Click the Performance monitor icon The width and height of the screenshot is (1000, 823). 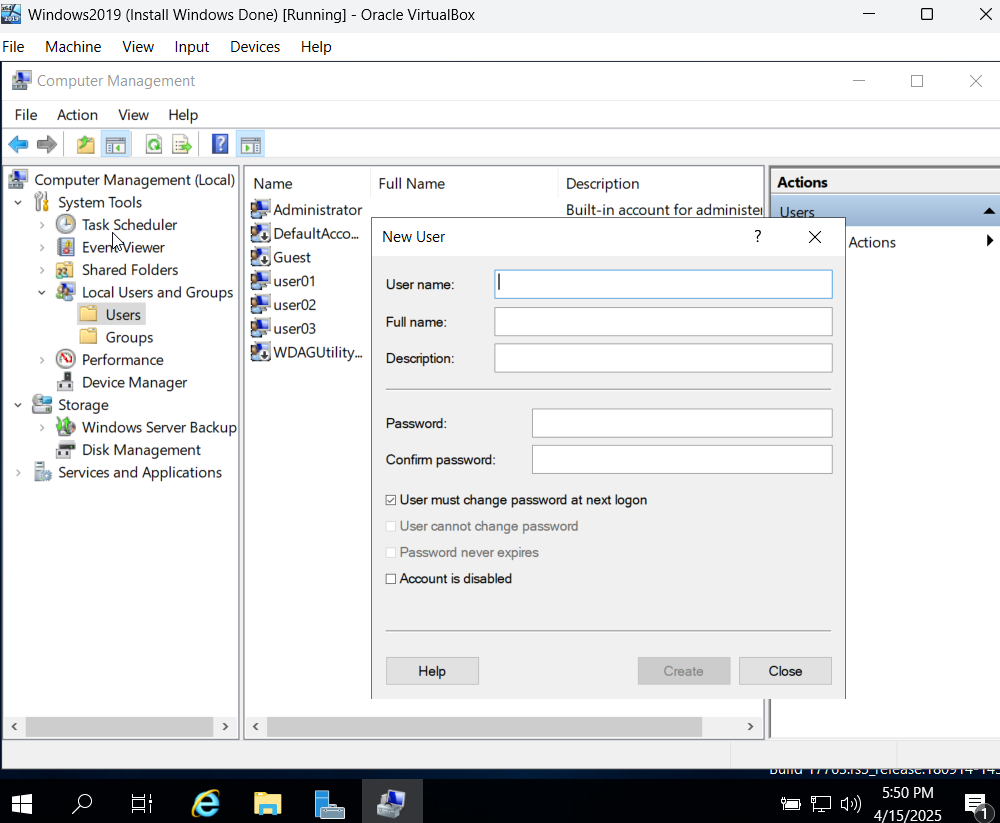pyautogui.click(x=65, y=359)
